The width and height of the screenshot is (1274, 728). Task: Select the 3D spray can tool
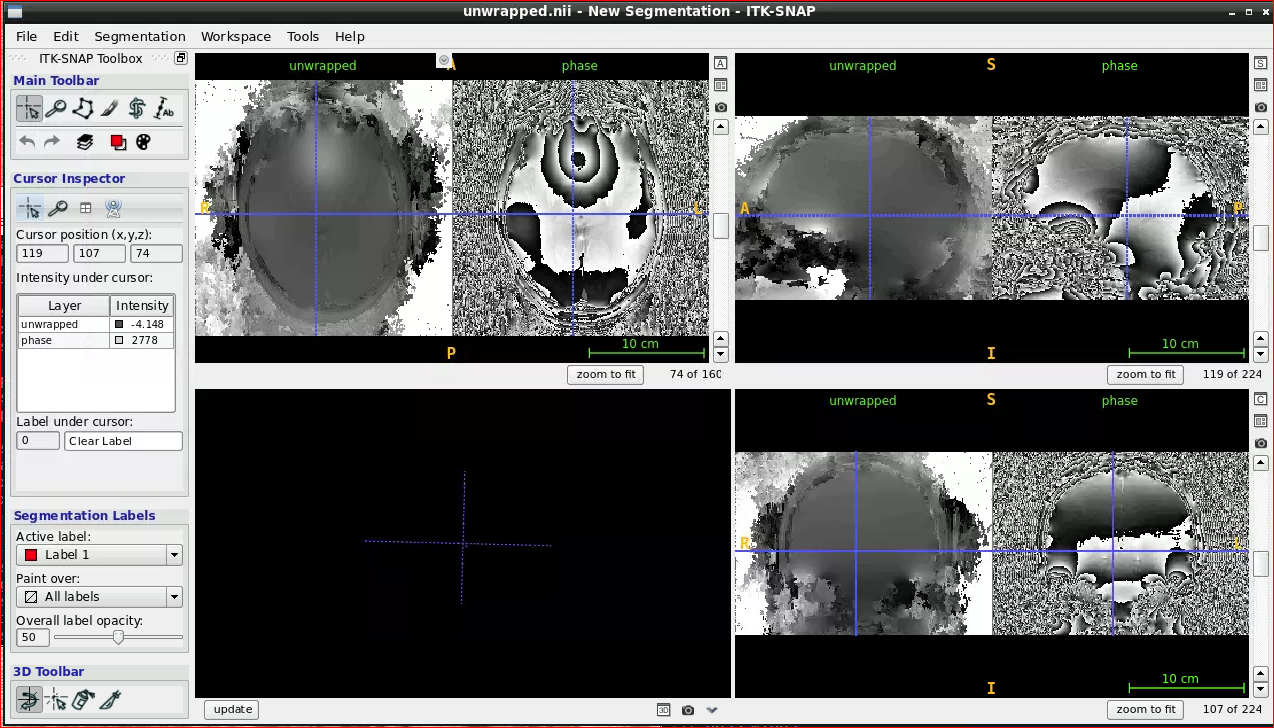click(83, 700)
